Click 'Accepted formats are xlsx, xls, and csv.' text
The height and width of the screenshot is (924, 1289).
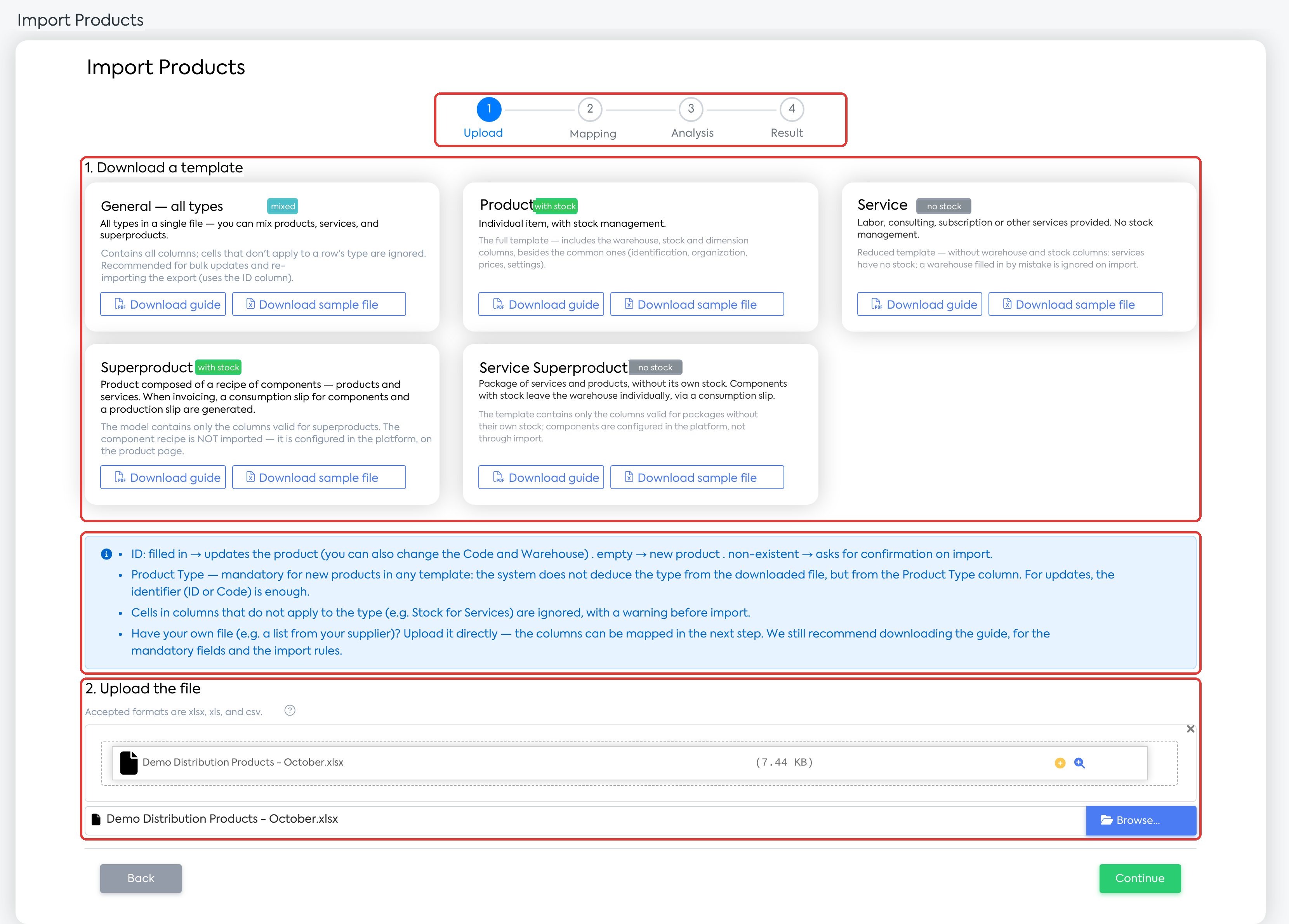pyautogui.click(x=174, y=712)
